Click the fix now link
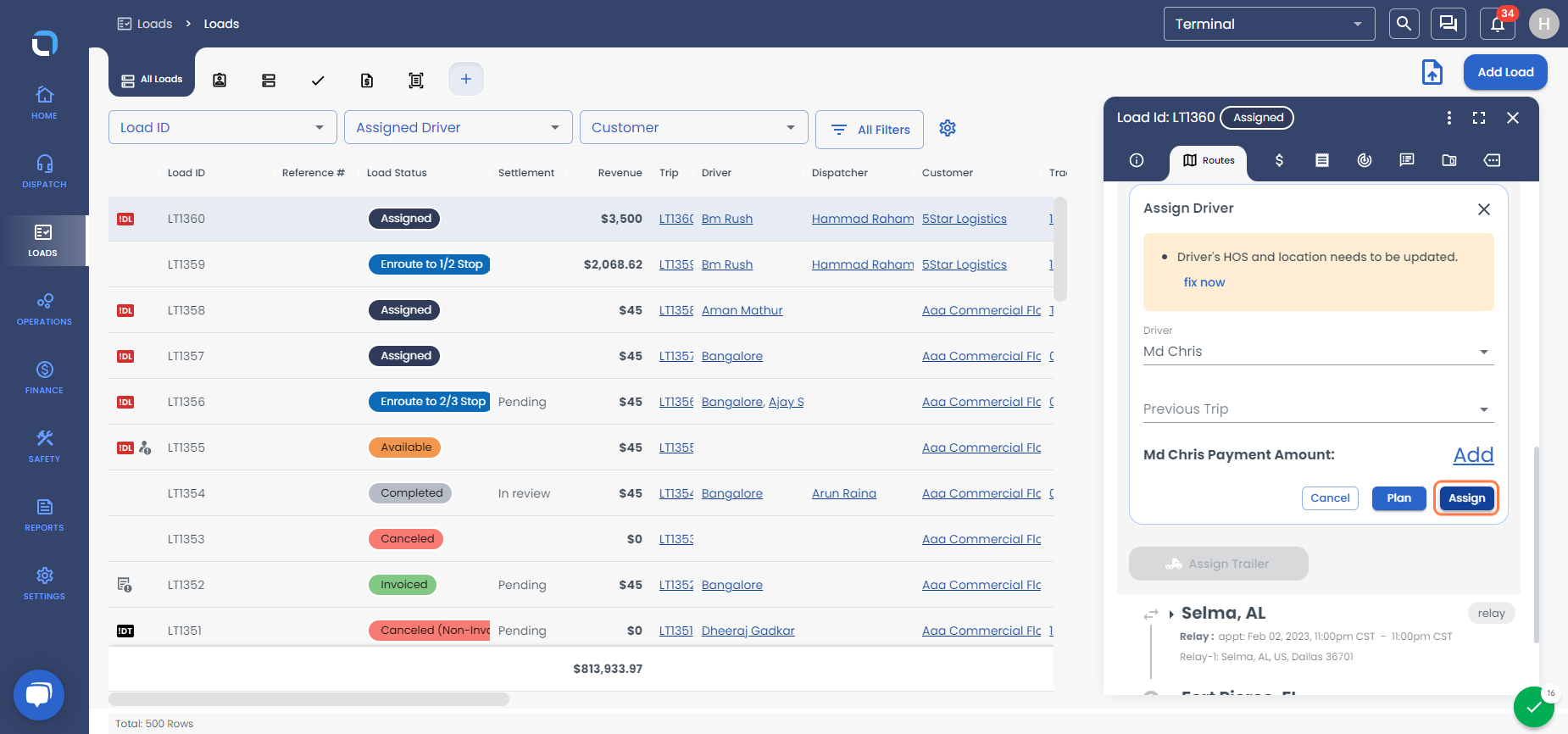Image resolution: width=1568 pixels, height=734 pixels. (1204, 282)
